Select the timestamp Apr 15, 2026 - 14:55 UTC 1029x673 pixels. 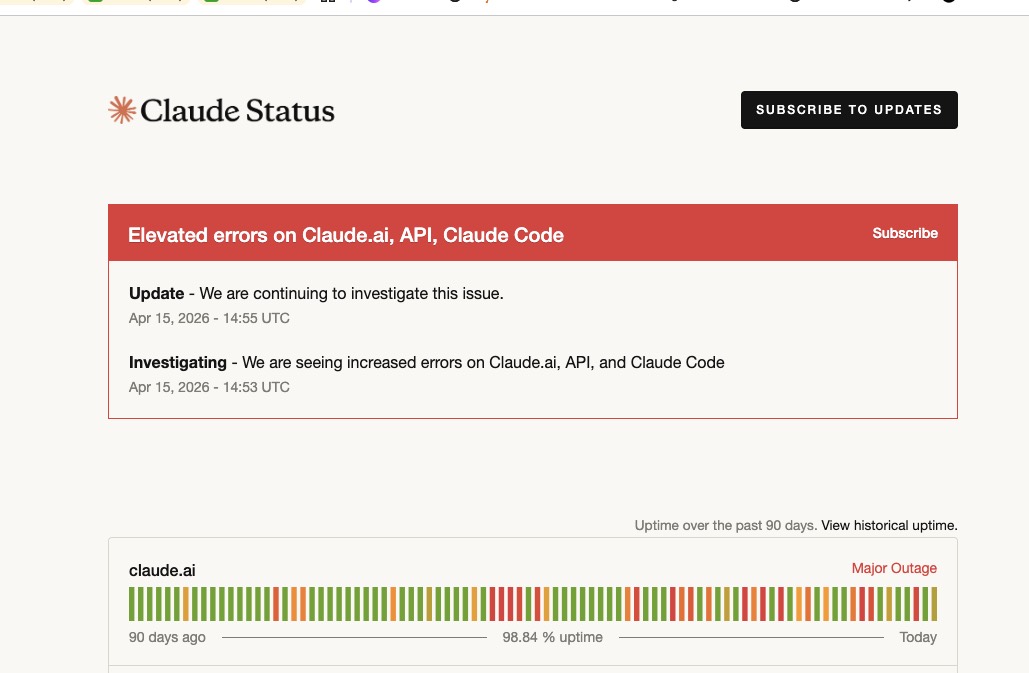tap(209, 318)
